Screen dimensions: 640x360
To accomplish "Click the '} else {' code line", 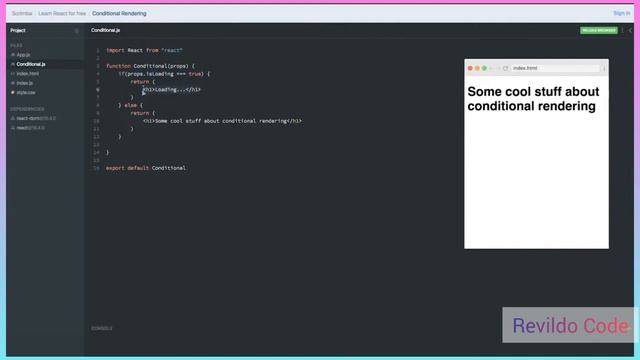I will [x=131, y=105].
